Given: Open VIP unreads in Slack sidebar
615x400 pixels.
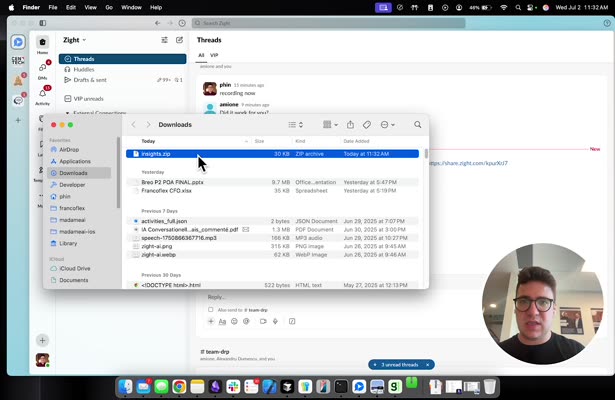Looking at the screenshot, I should [x=88, y=99].
